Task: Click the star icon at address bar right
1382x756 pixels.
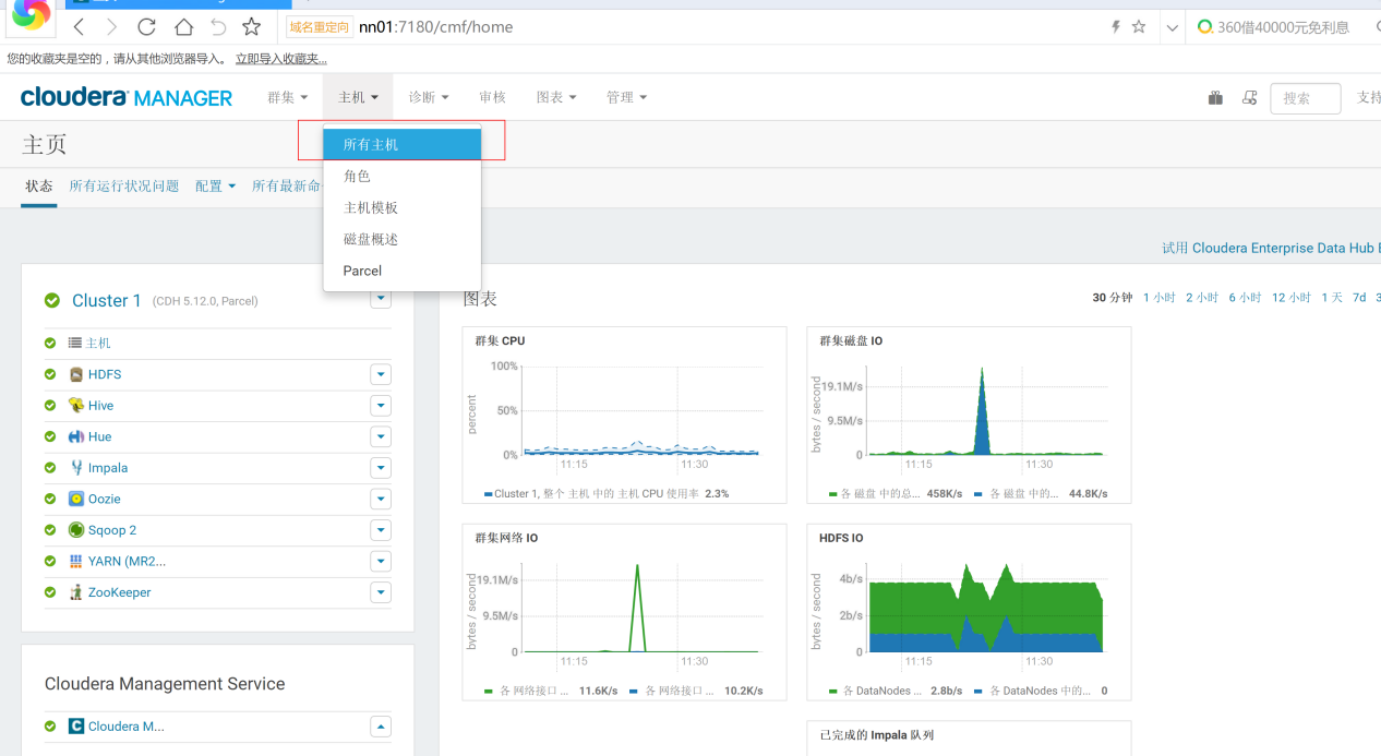Action: (1139, 27)
